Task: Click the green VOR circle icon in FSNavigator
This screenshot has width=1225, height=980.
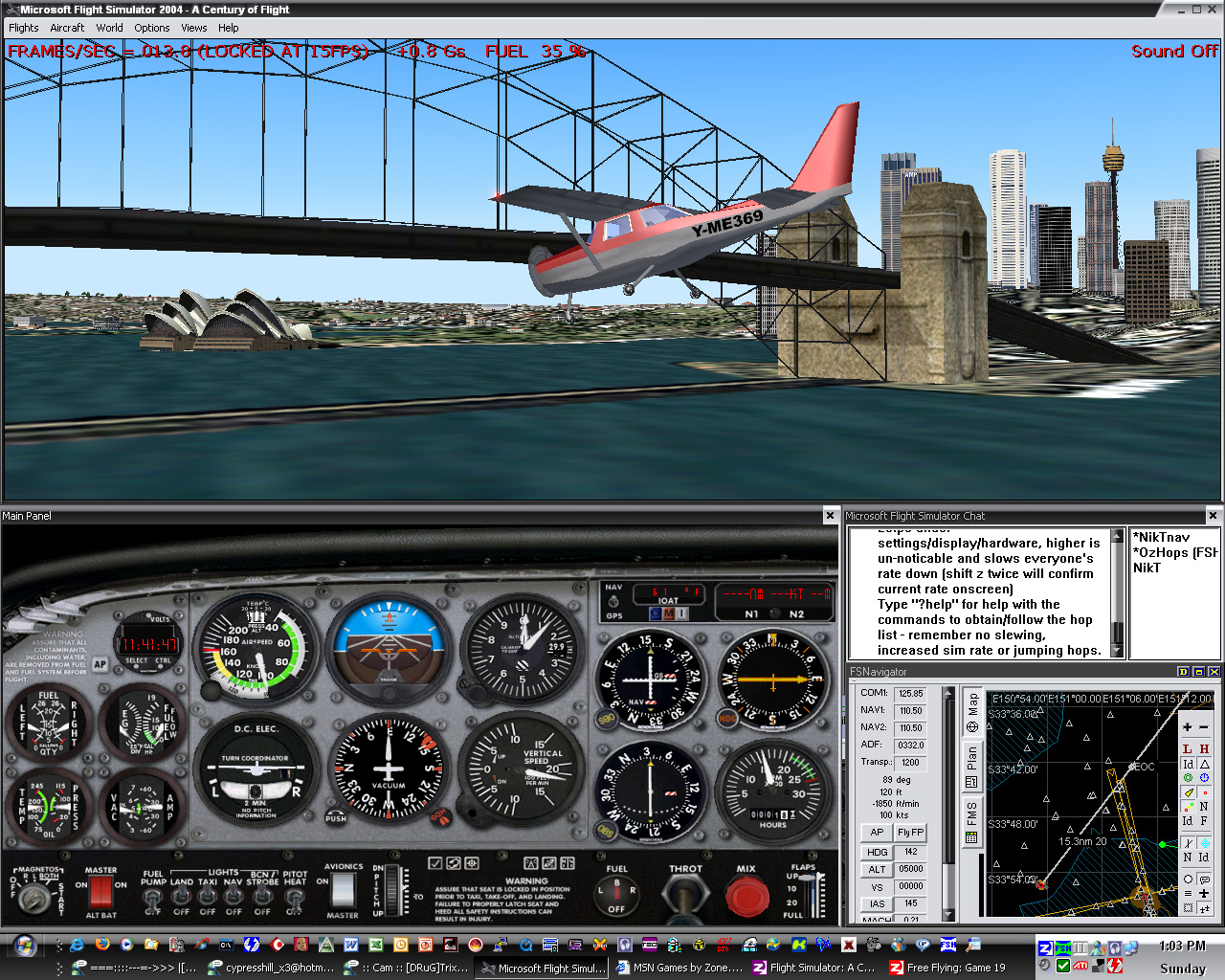Action: [x=1188, y=778]
